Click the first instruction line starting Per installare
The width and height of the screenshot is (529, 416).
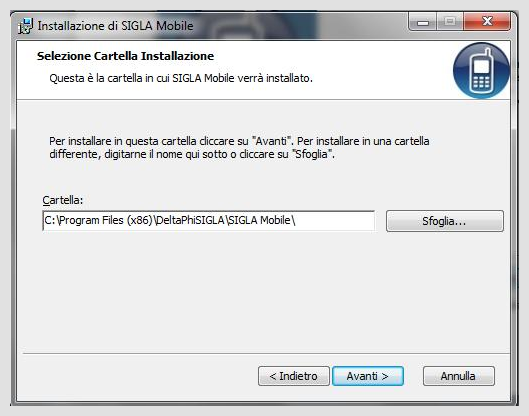(239, 141)
